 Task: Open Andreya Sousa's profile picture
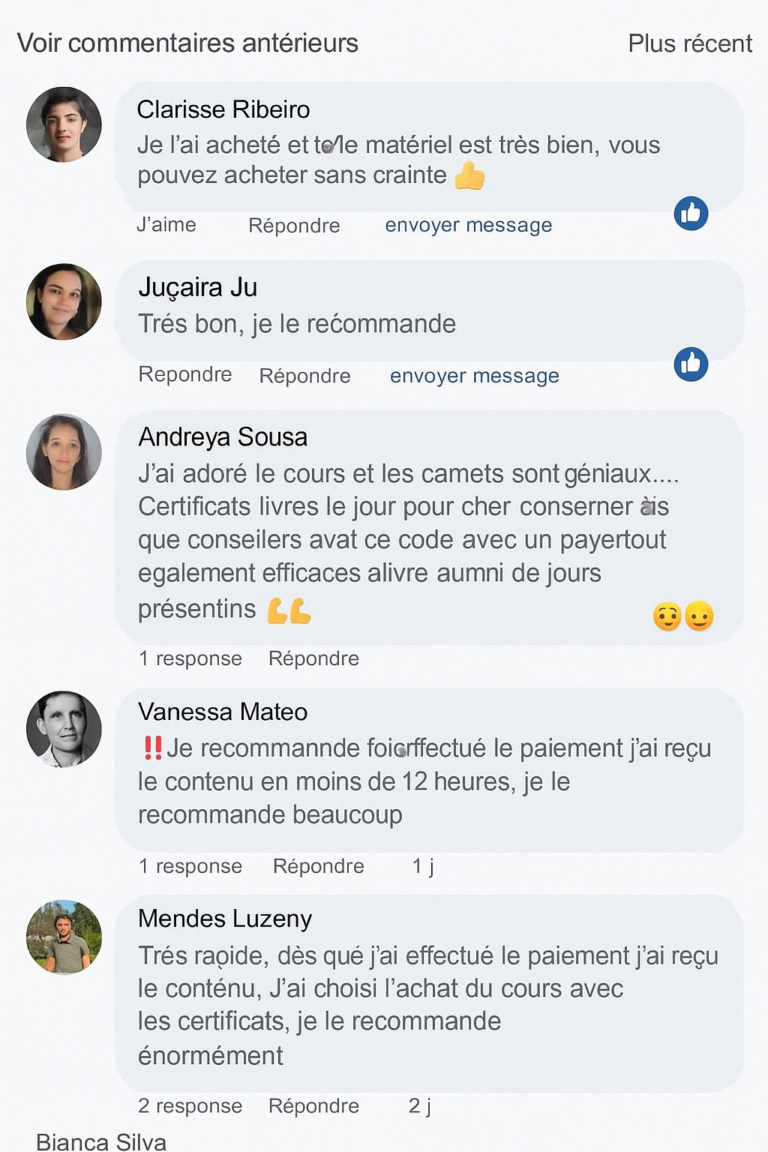coord(64,452)
